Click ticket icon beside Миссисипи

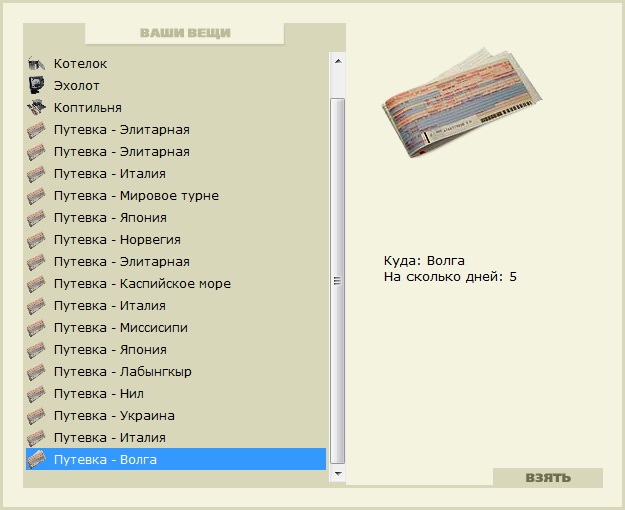36,327
